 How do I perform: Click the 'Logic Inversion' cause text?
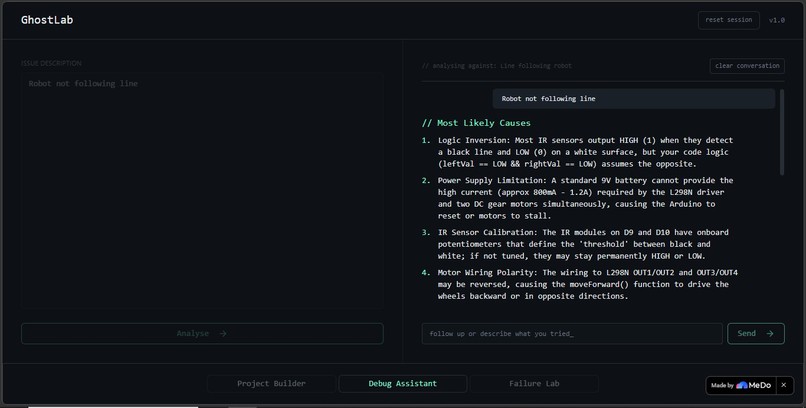(585, 152)
